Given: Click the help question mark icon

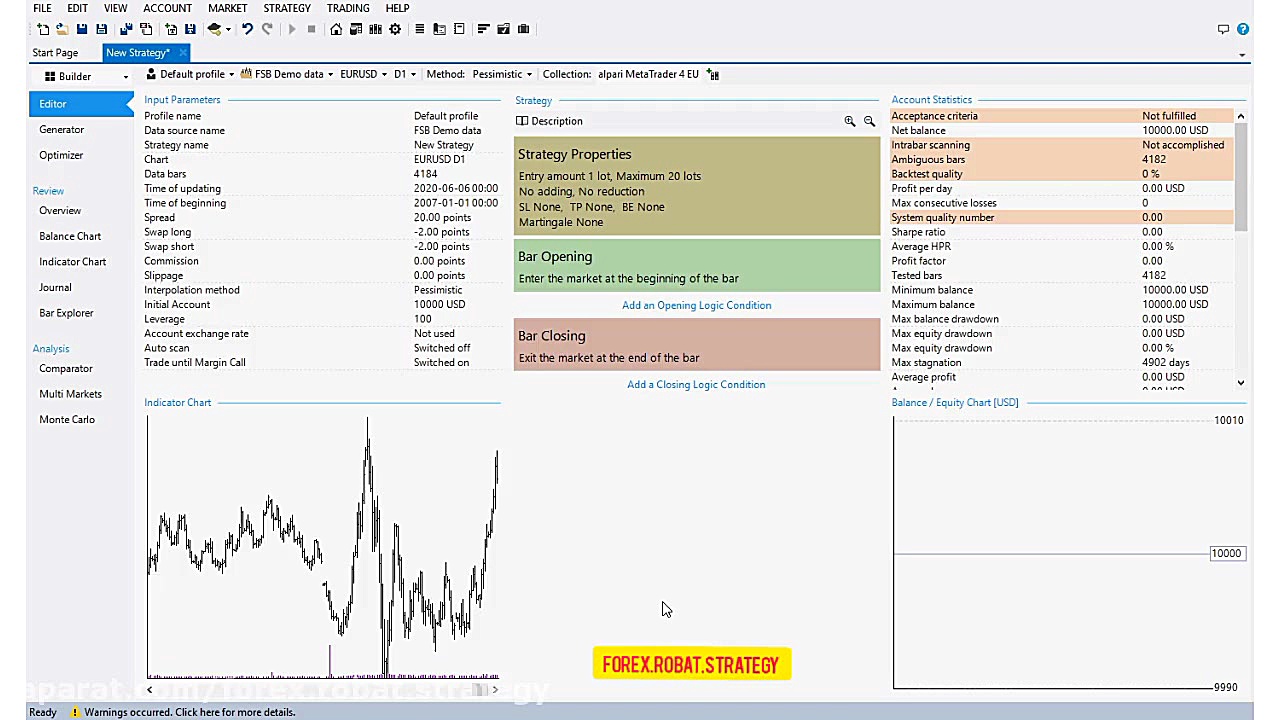Looking at the screenshot, I should 1243,29.
